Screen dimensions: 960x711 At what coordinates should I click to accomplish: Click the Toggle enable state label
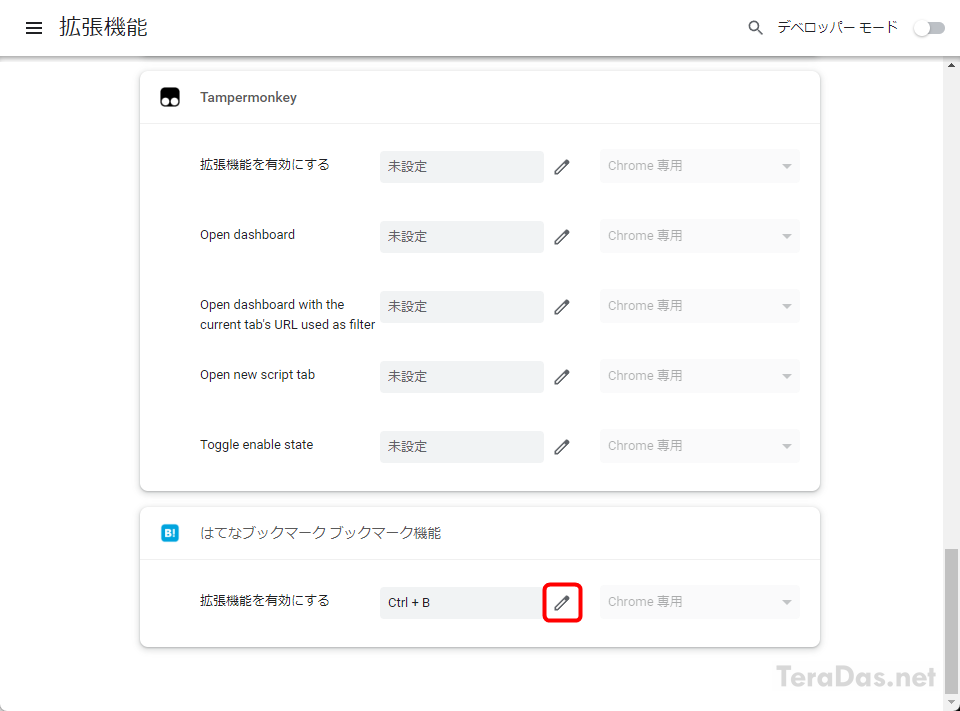click(257, 445)
